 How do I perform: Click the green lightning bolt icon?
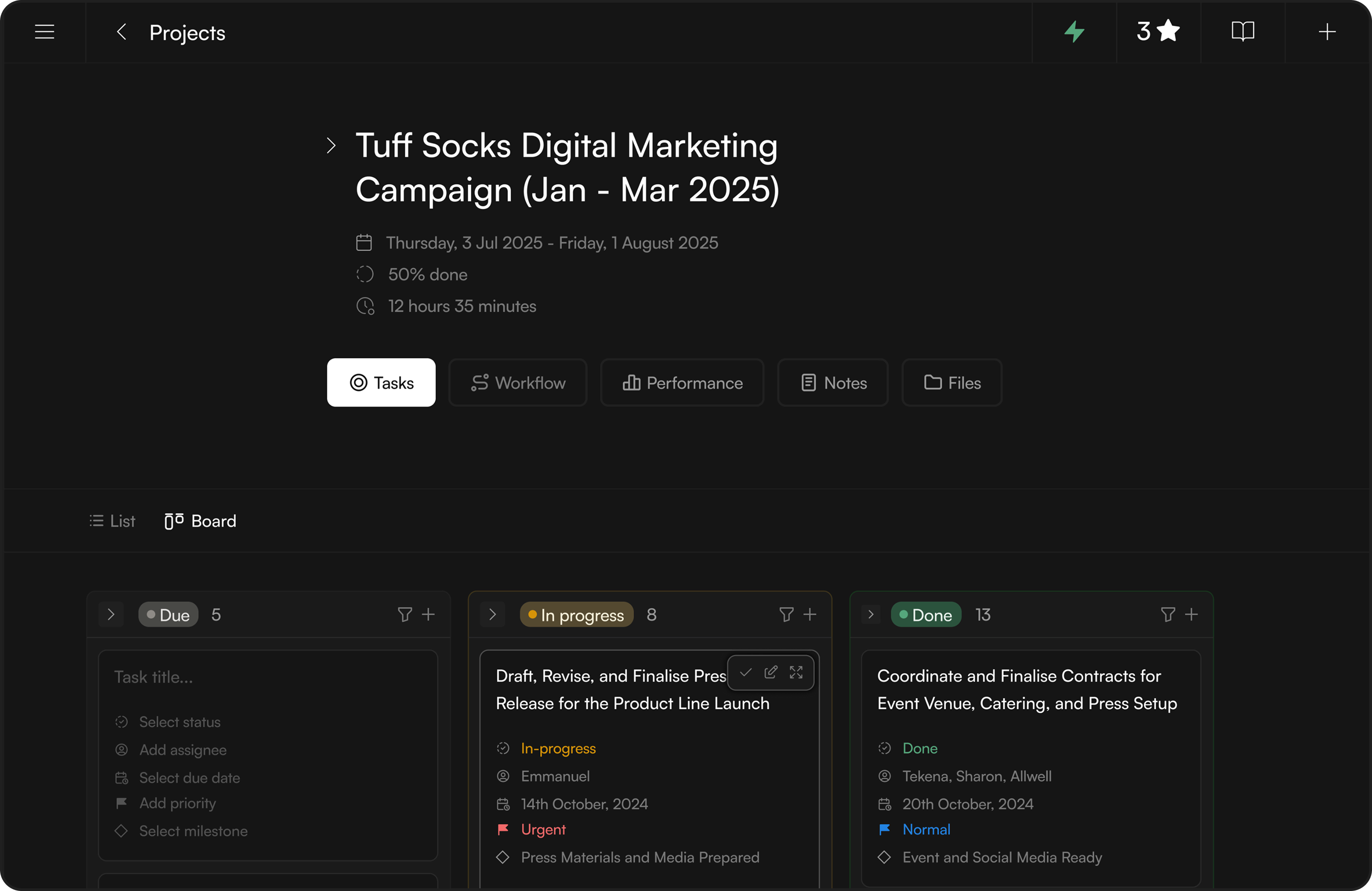(1074, 31)
